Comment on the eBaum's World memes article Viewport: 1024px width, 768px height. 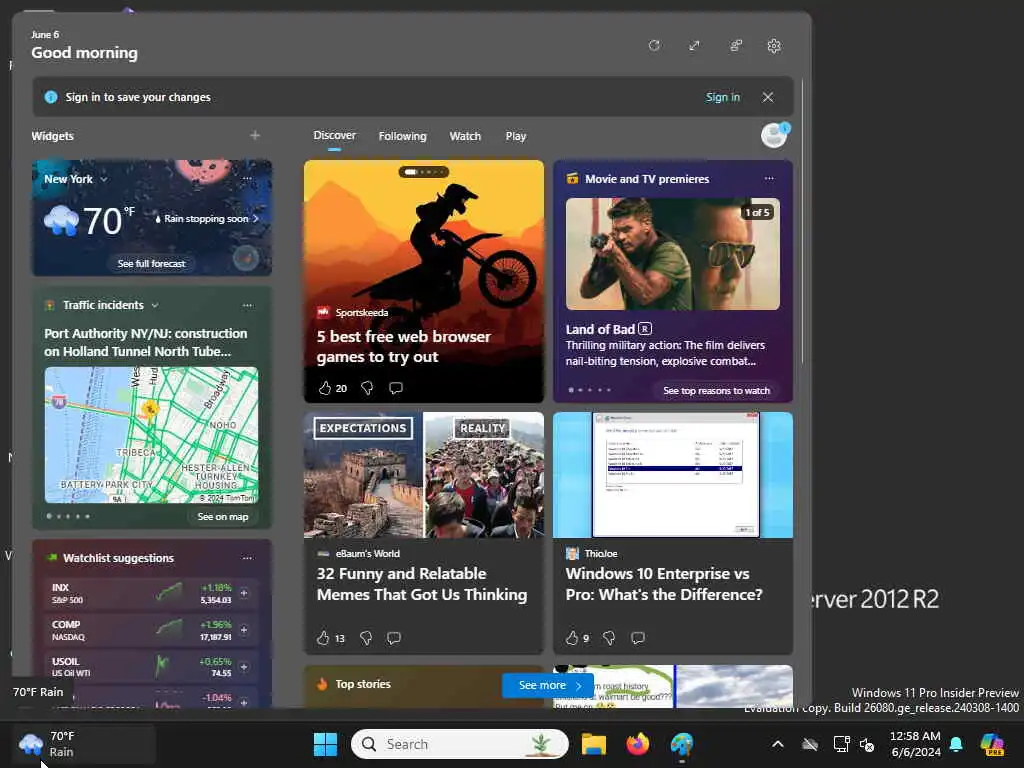point(394,637)
